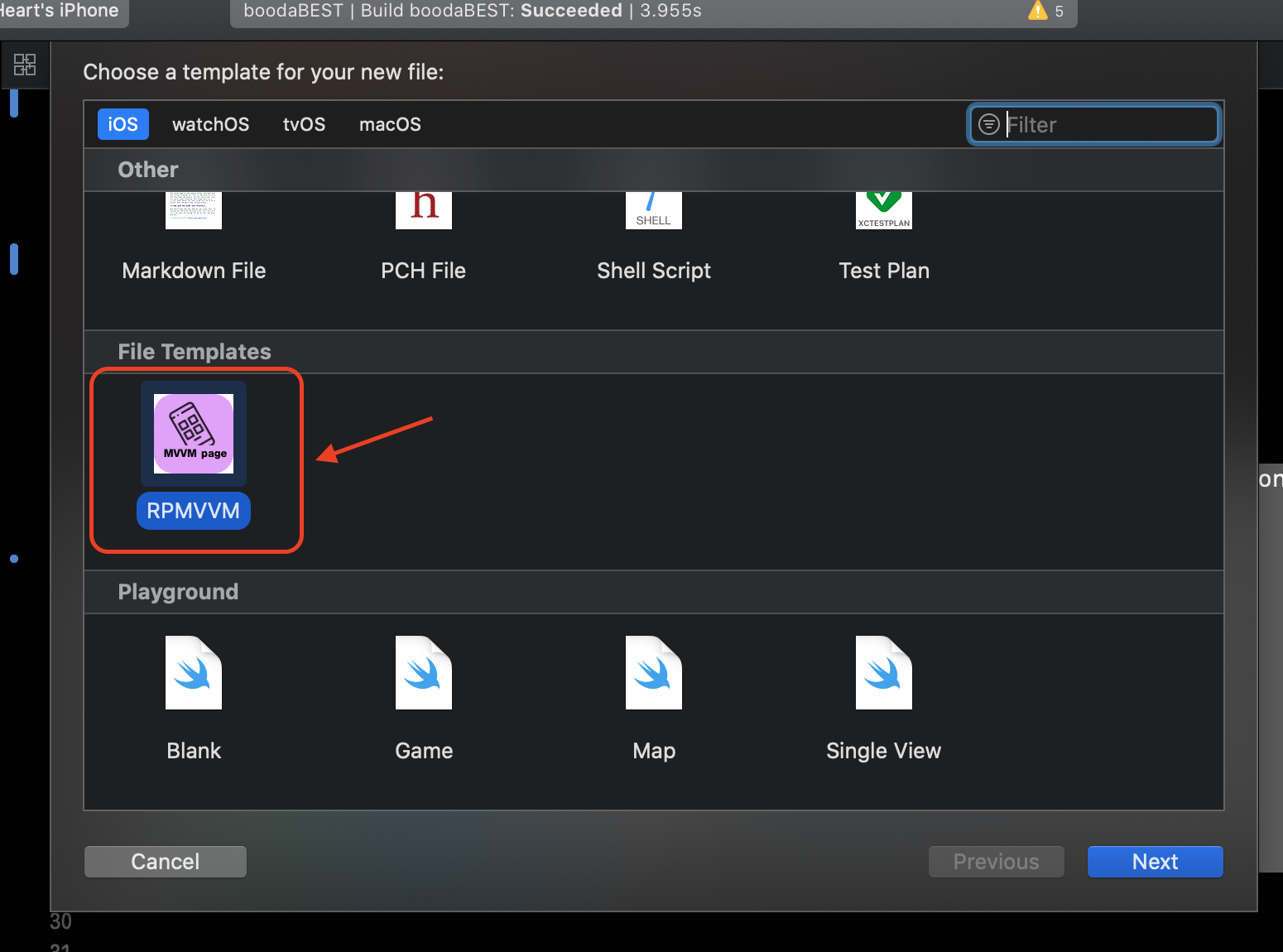Click the Previous button

(997, 862)
